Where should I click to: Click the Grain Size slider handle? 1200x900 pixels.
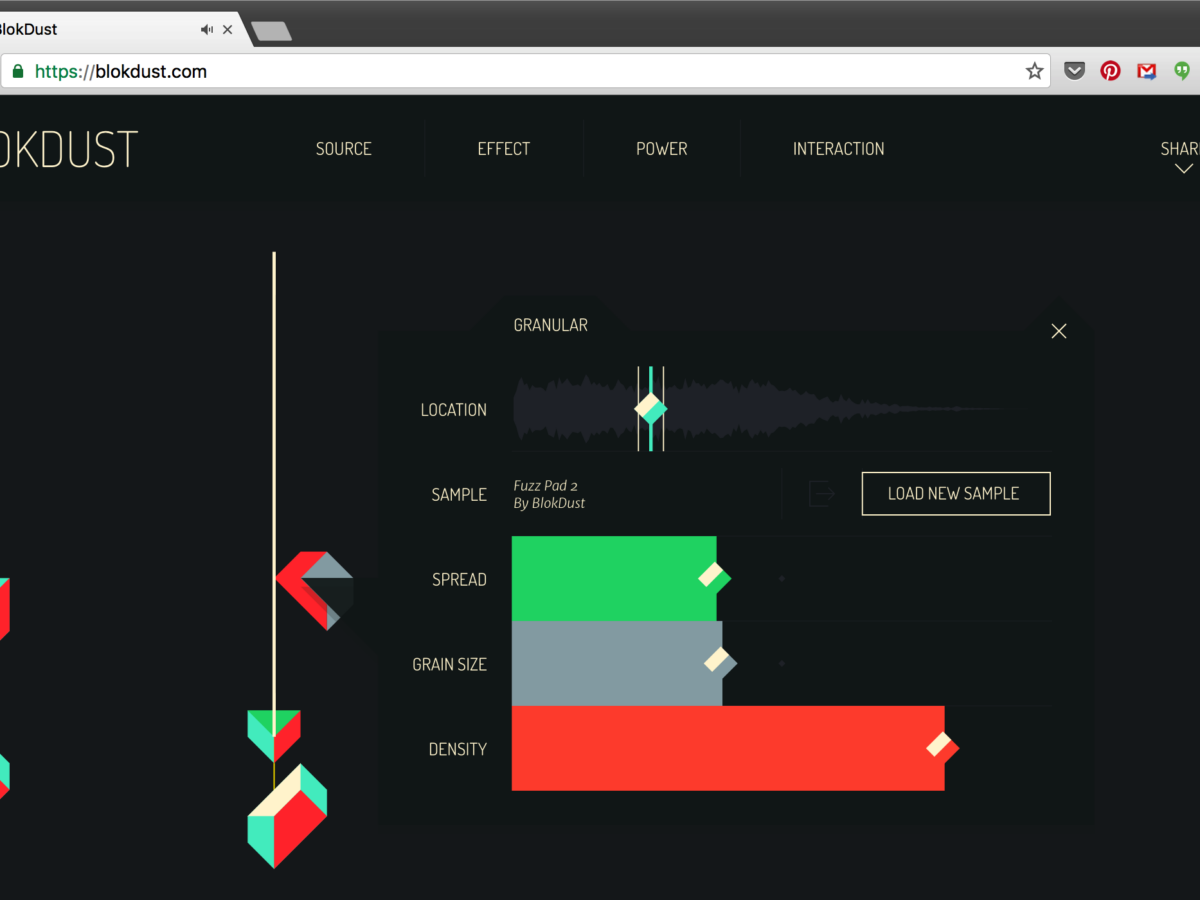coord(720,661)
